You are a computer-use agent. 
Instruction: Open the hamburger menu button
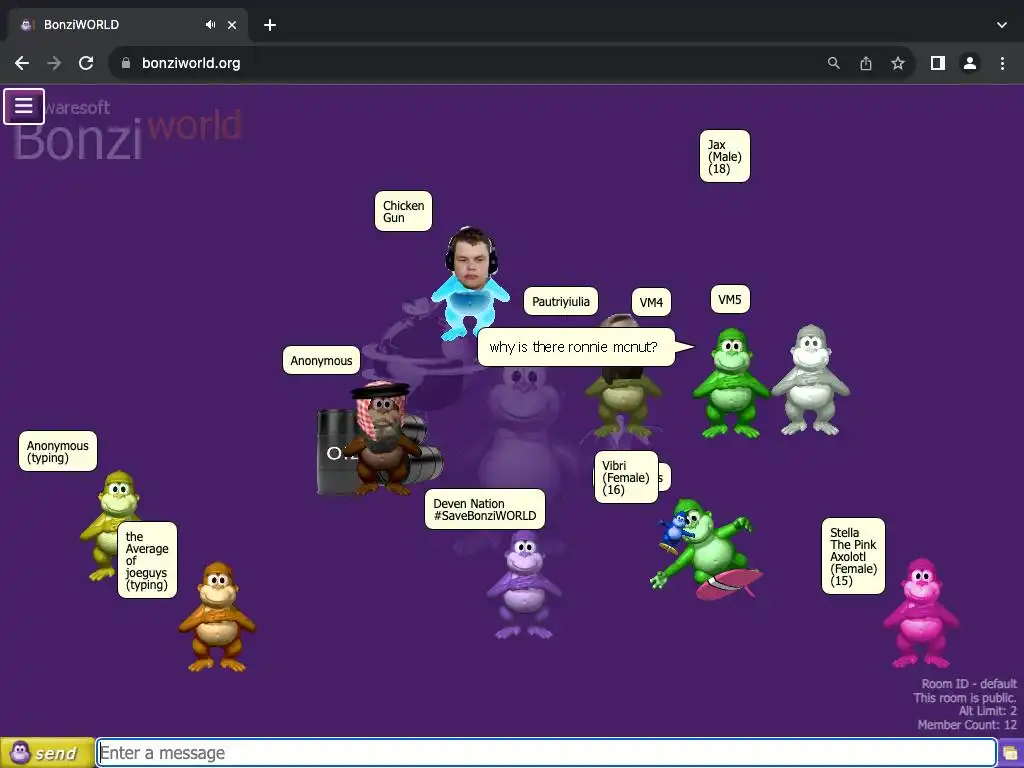(x=24, y=106)
